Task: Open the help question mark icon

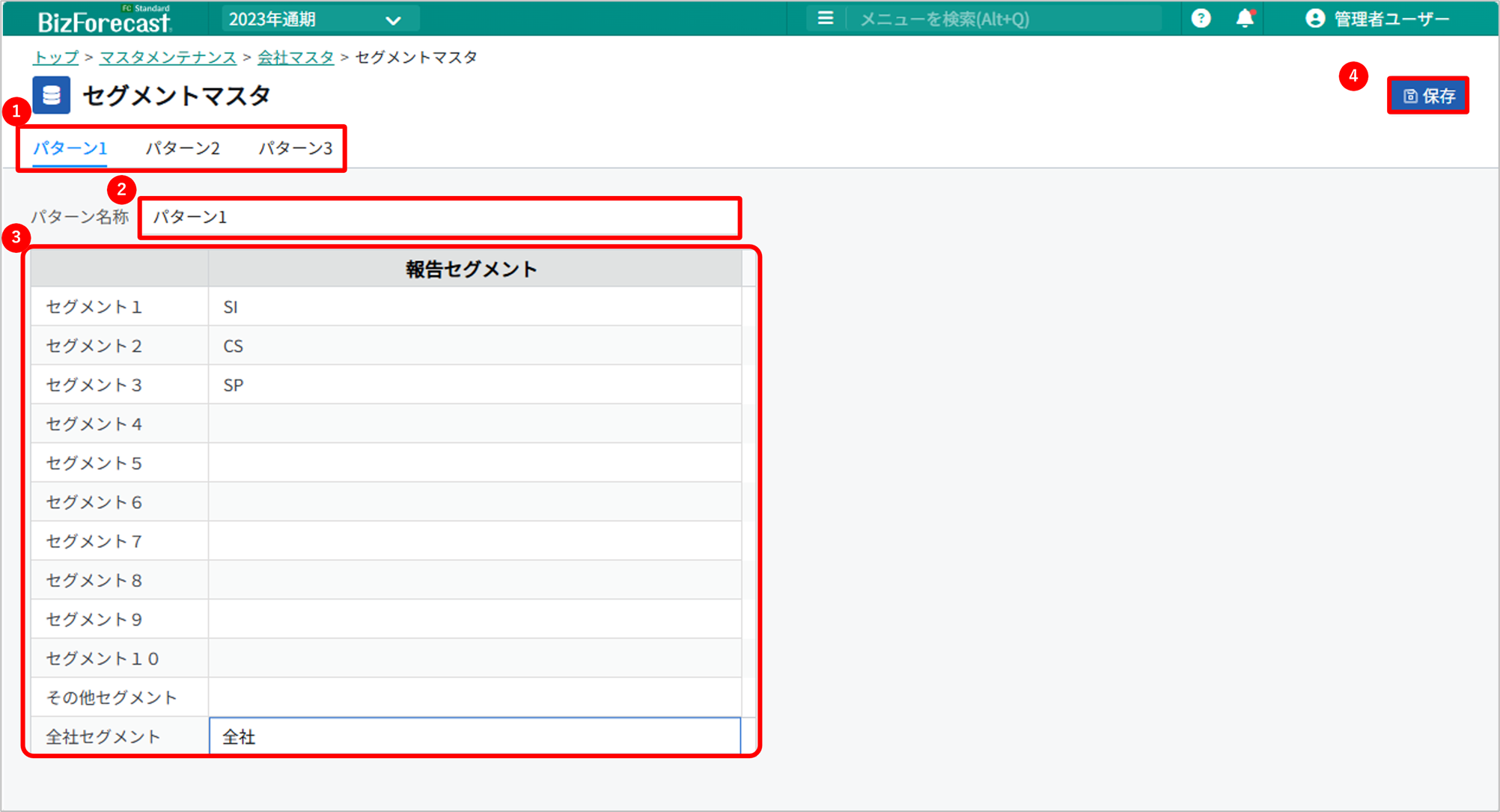Action: [x=1201, y=19]
